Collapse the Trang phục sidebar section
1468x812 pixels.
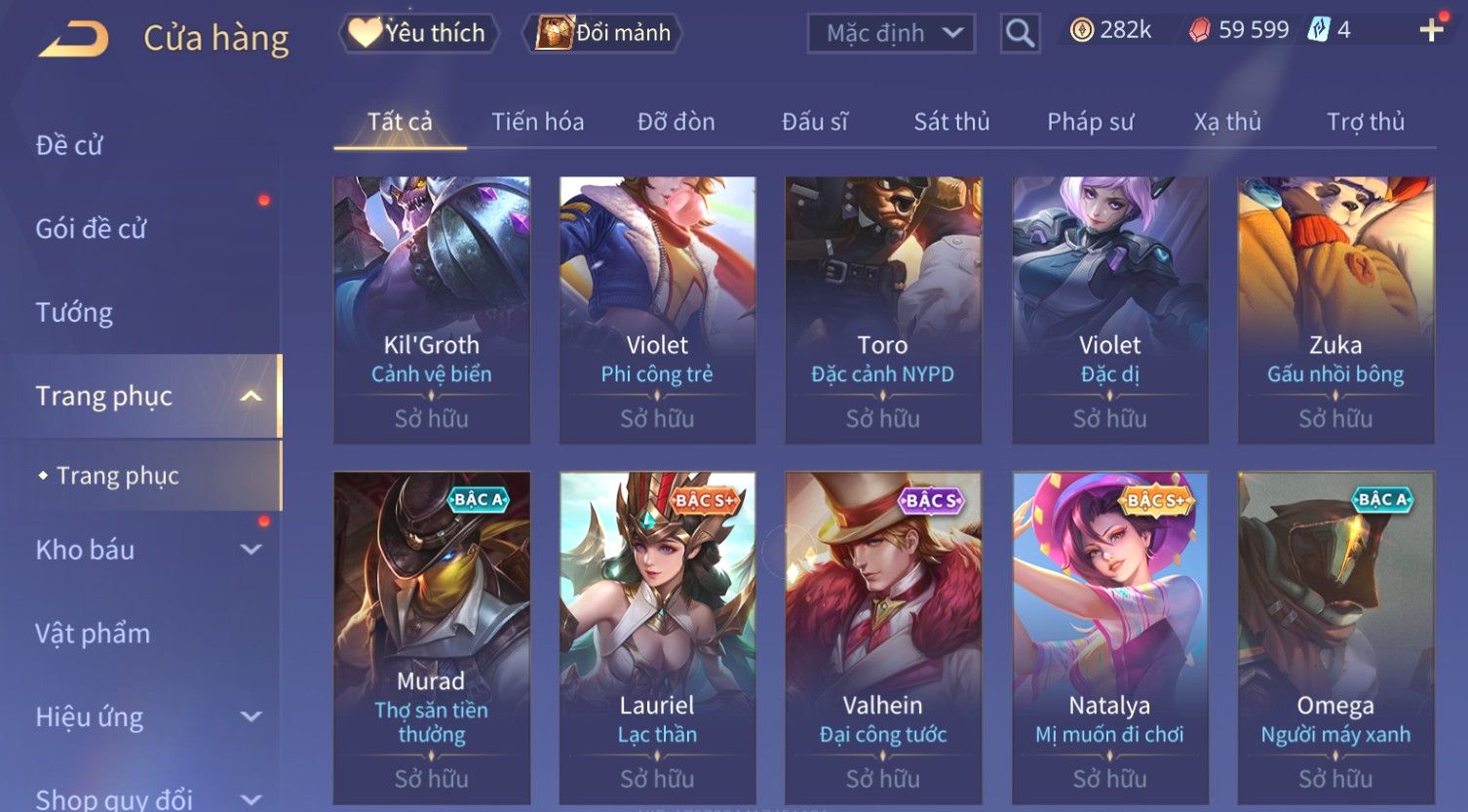pos(251,396)
